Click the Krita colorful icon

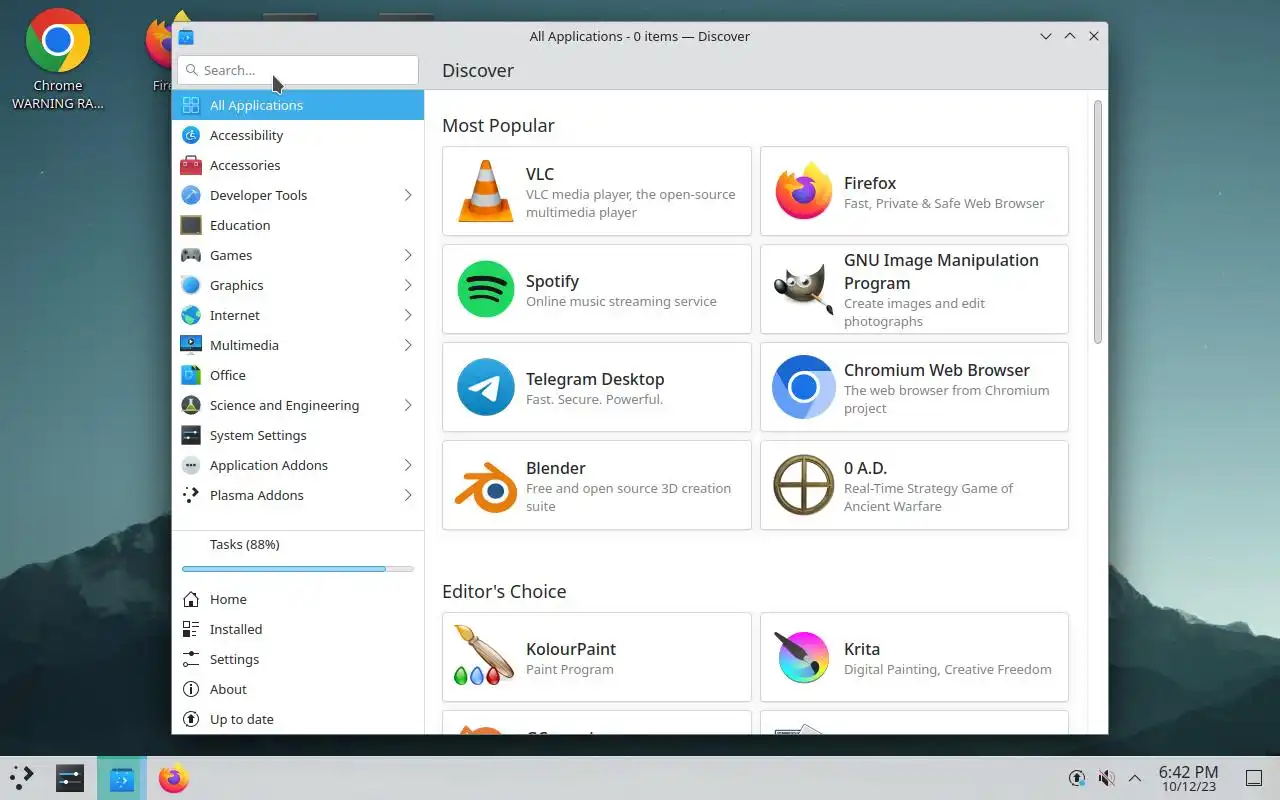click(804, 657)
